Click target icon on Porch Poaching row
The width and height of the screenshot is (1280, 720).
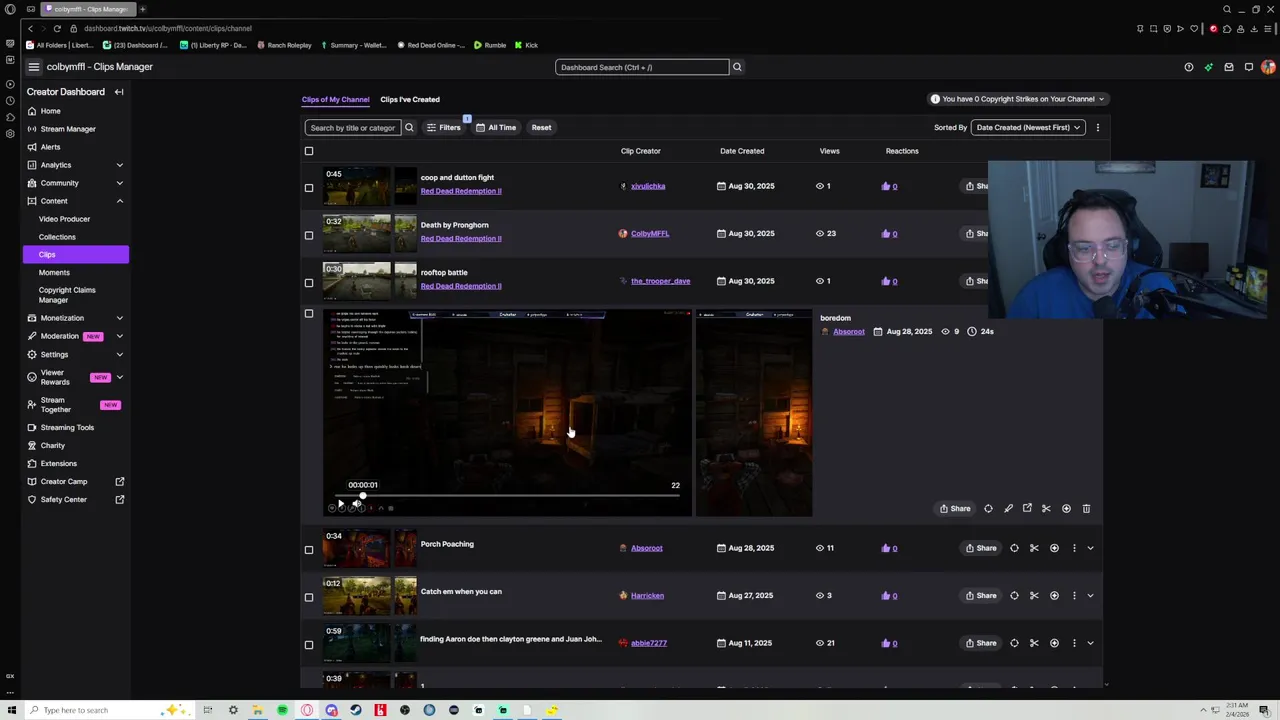[x=1014, y=548]
